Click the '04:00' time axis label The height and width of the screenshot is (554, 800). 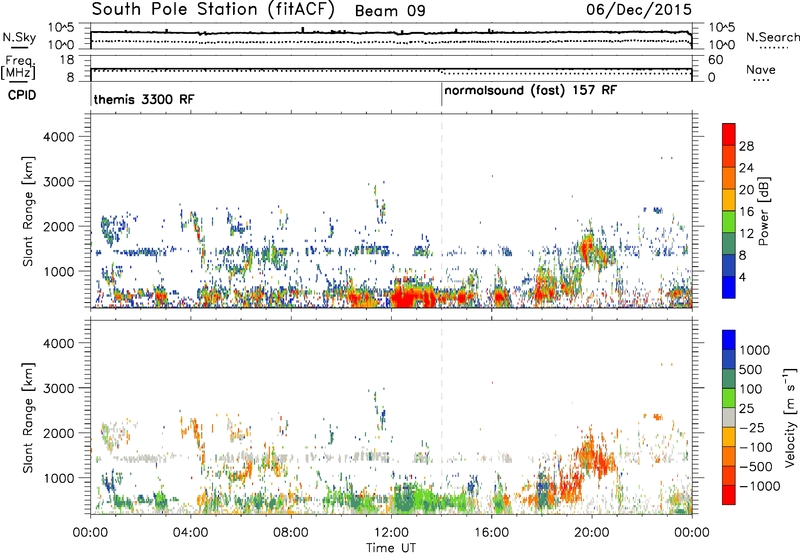191,533
